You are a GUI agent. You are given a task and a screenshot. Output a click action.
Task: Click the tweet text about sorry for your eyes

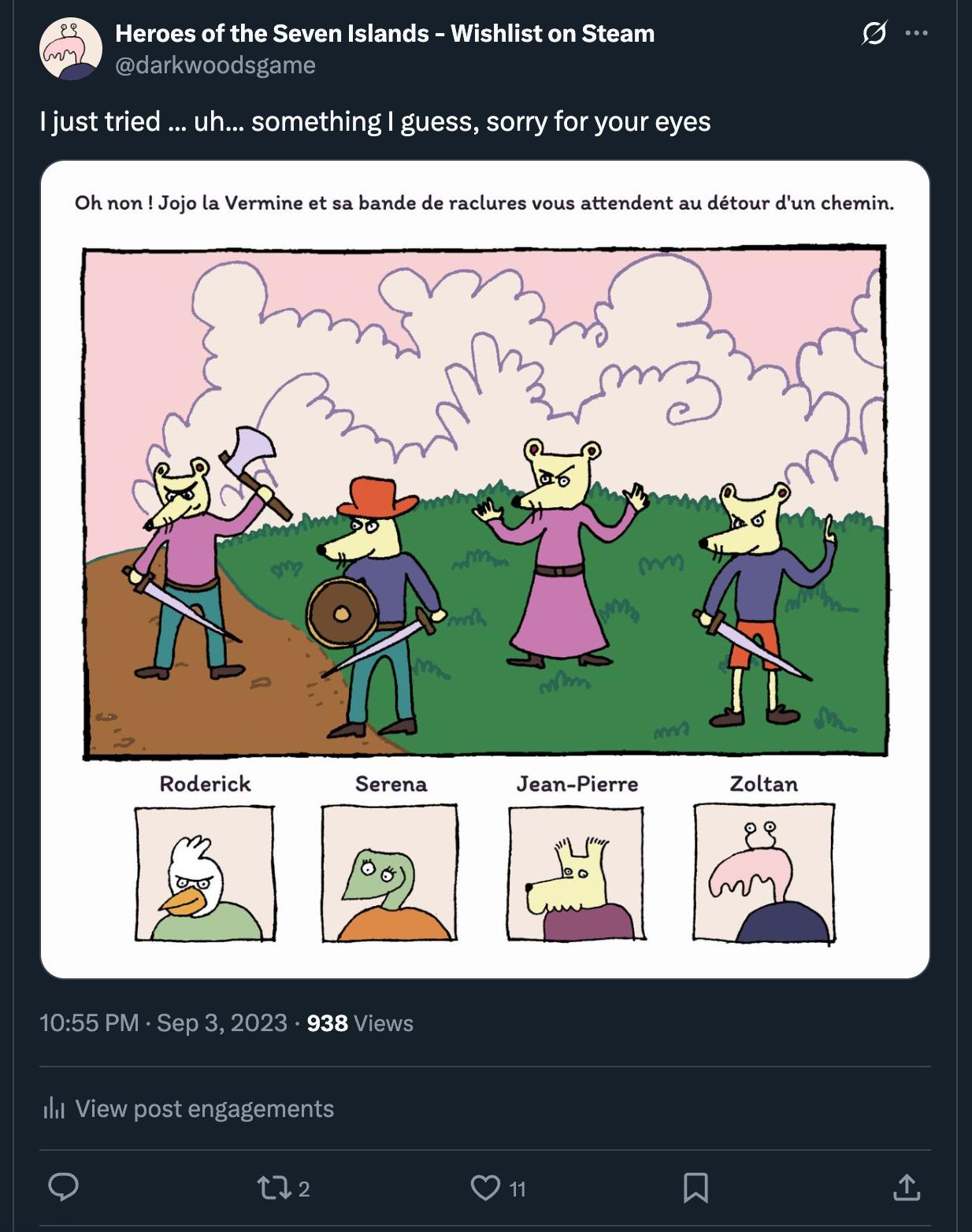click(375, 121)
